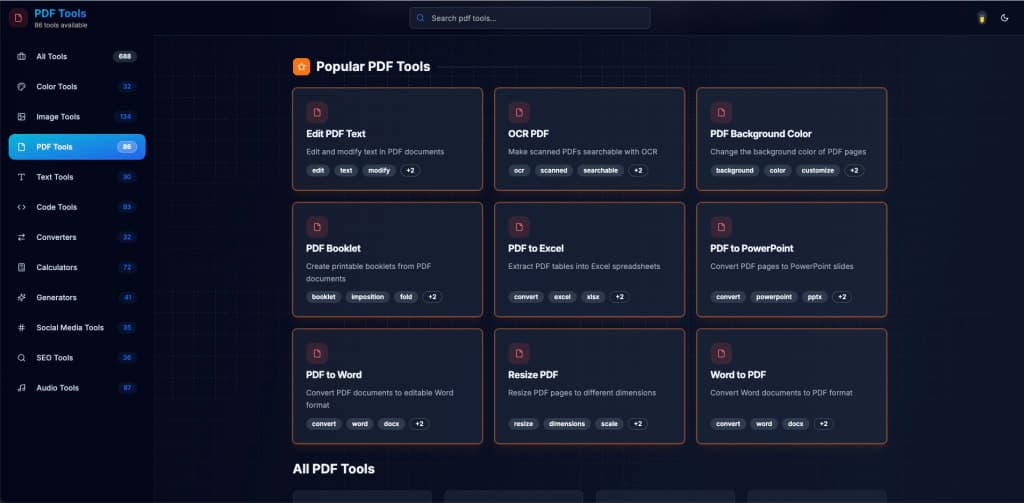Click the PDF Tools document icon in sidebar

pyautogui.click(x=22, y=147)
